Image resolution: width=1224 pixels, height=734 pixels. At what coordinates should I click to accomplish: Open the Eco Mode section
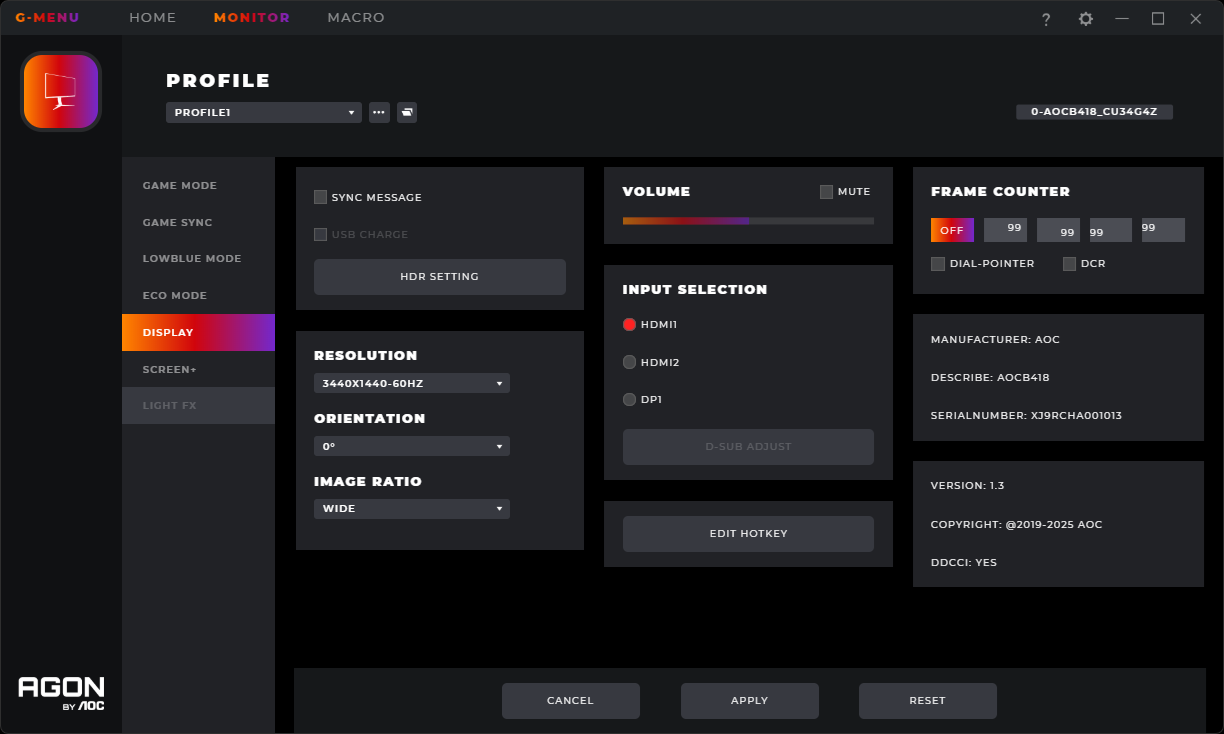[x=198, y=296]
